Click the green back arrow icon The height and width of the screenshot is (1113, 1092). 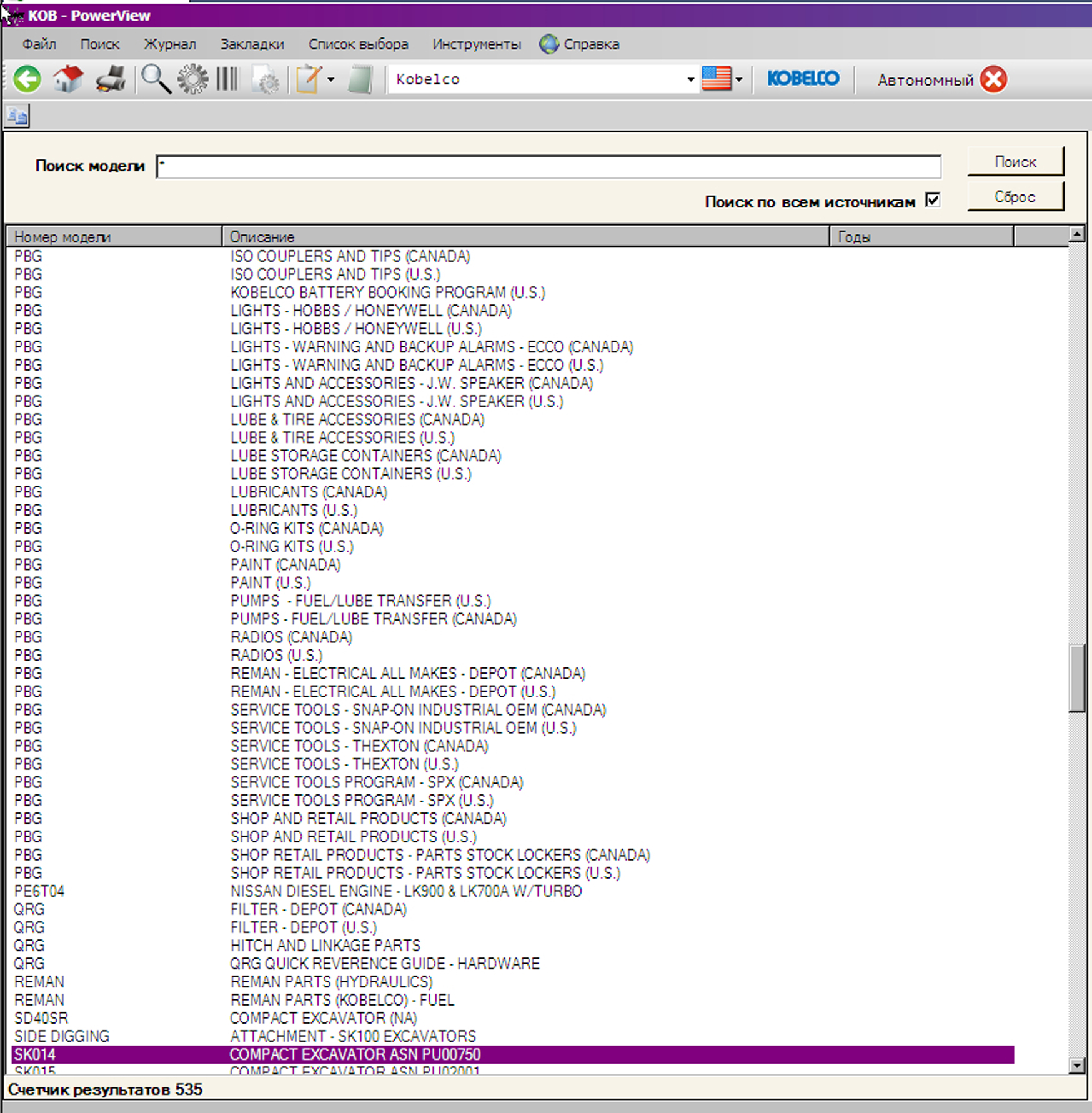[27, 79]
